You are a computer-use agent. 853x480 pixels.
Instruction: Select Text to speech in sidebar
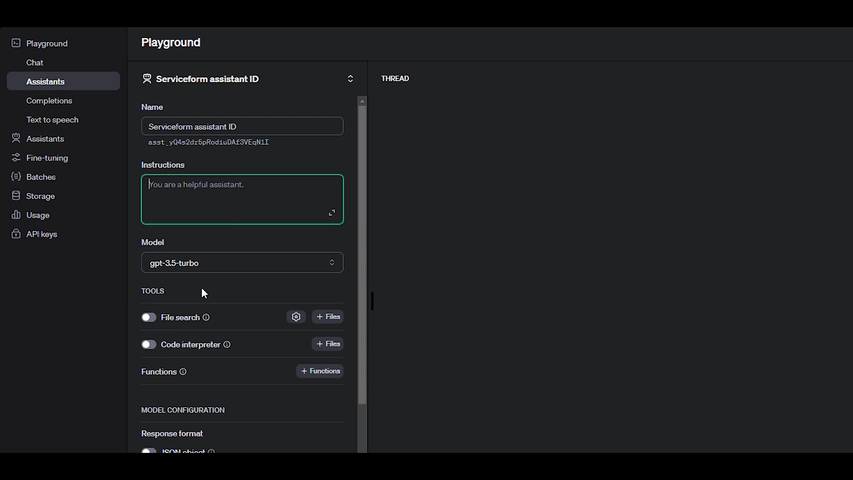(x=52, y=120)
